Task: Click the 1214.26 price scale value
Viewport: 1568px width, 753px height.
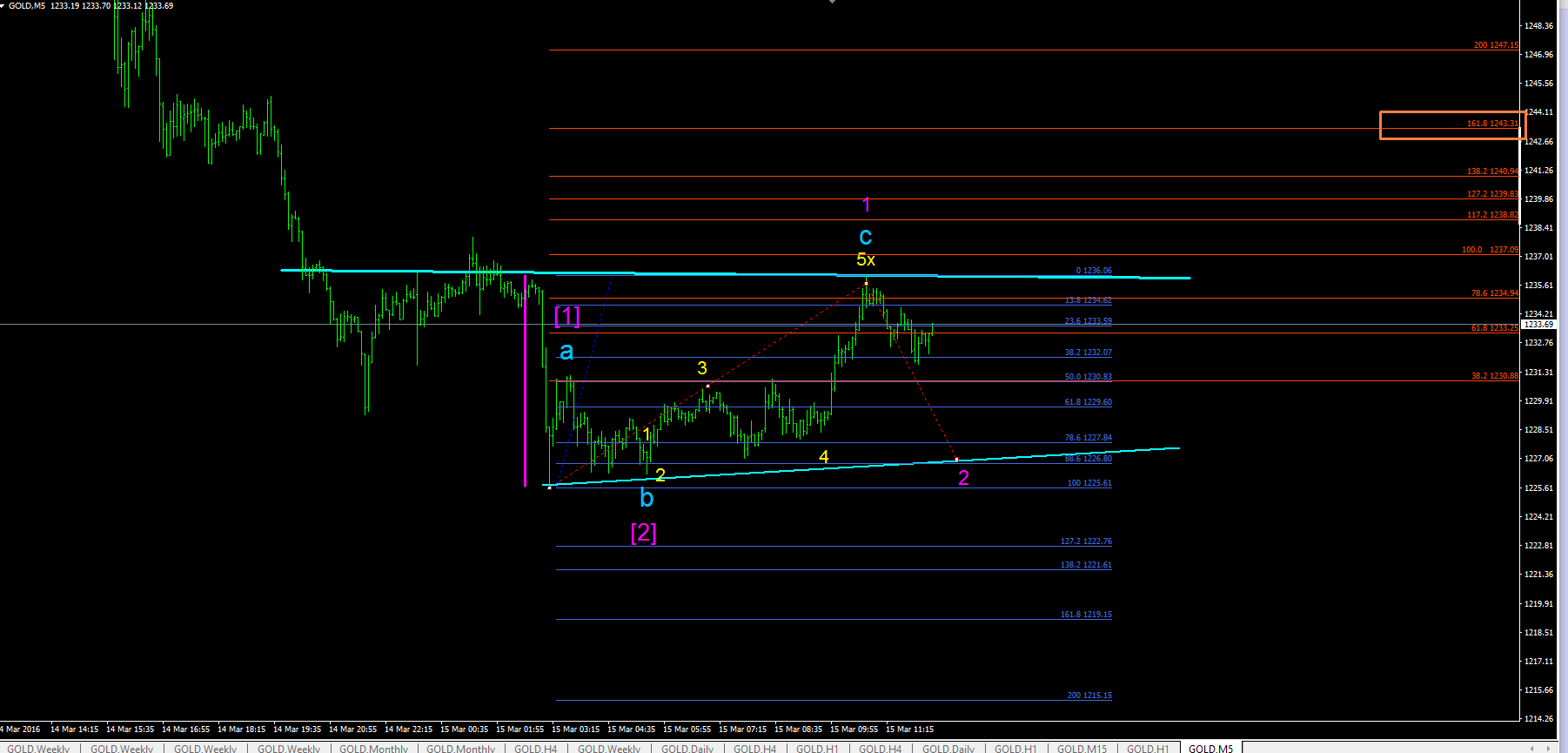Action: coord(1538,719)
